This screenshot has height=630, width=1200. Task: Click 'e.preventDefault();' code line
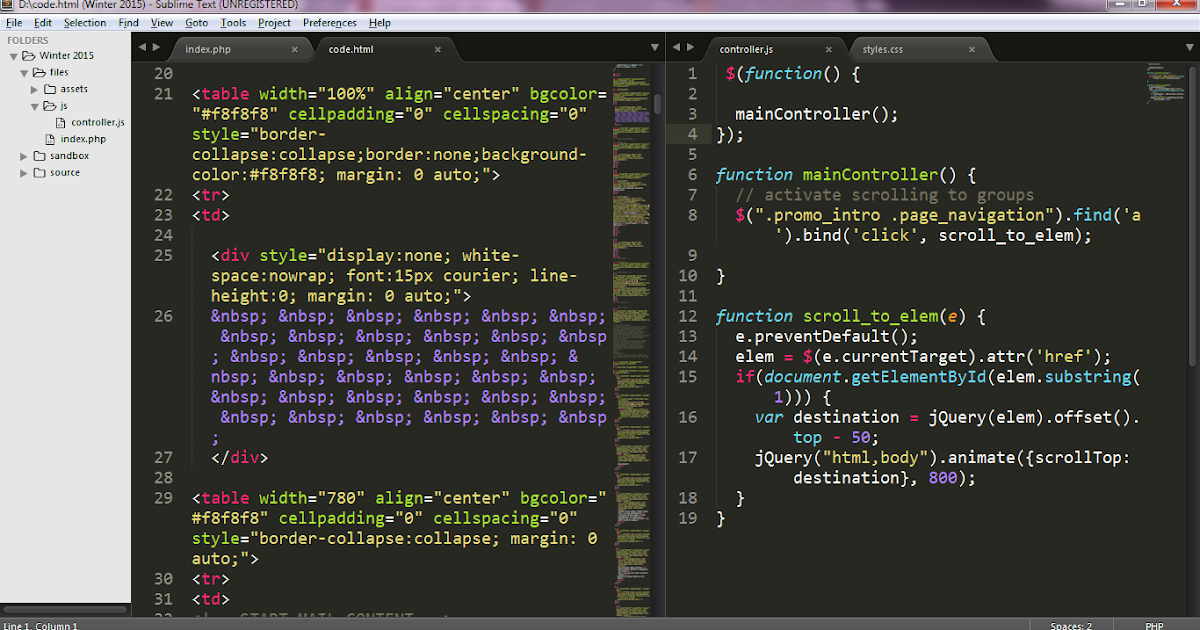827,336
